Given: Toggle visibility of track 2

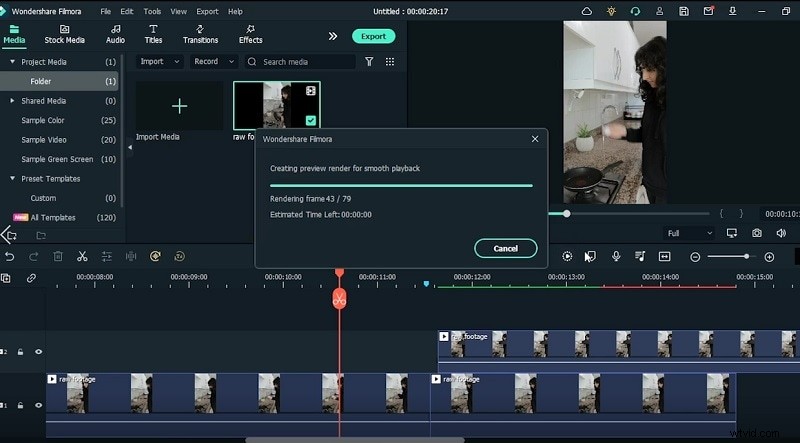Looking at the screenshot, I should 38,352.
